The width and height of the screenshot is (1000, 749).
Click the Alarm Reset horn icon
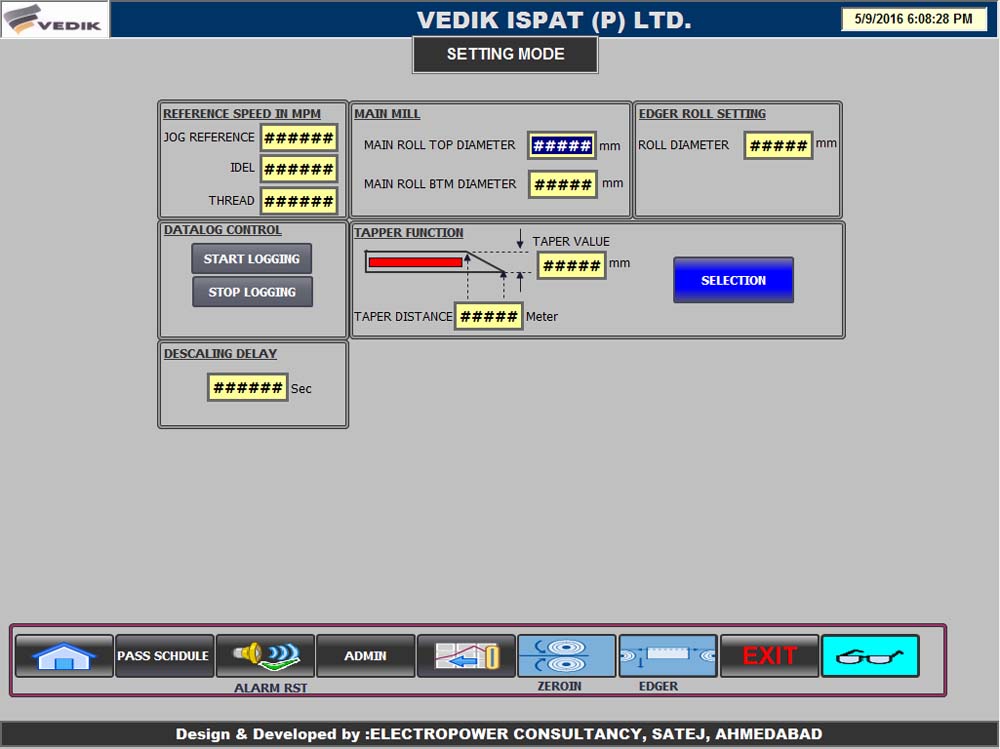pos(265,656)
